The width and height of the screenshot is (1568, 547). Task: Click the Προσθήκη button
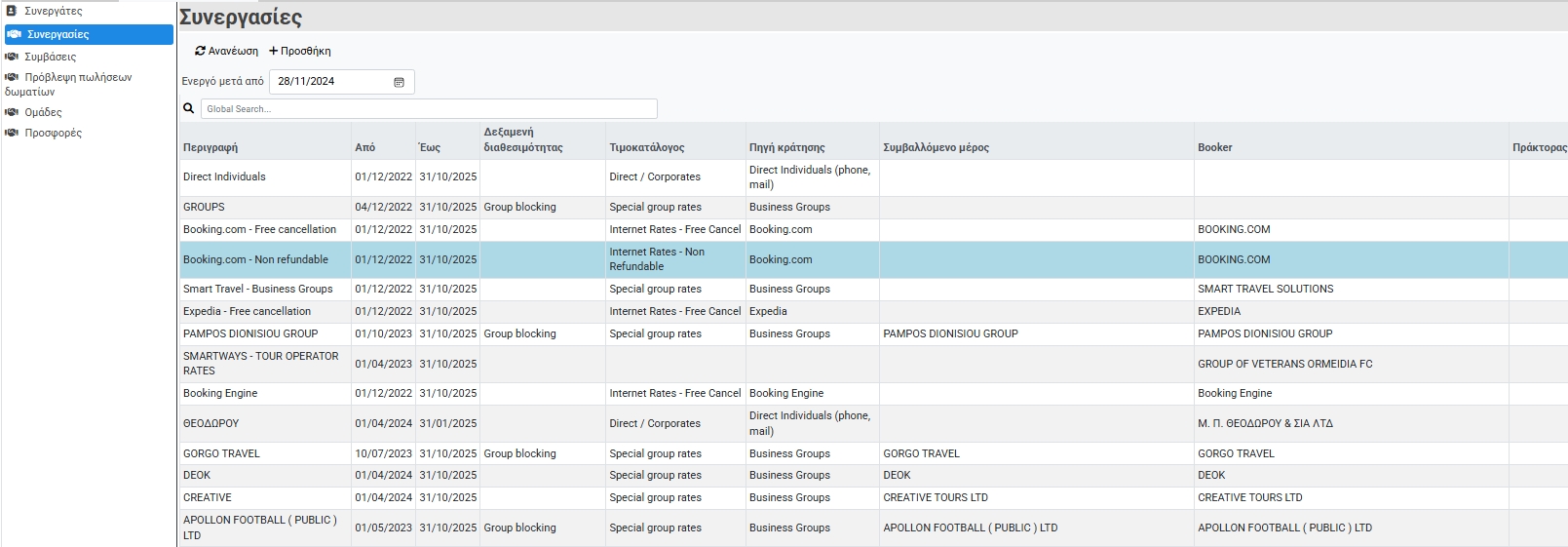tap(300, 51)
